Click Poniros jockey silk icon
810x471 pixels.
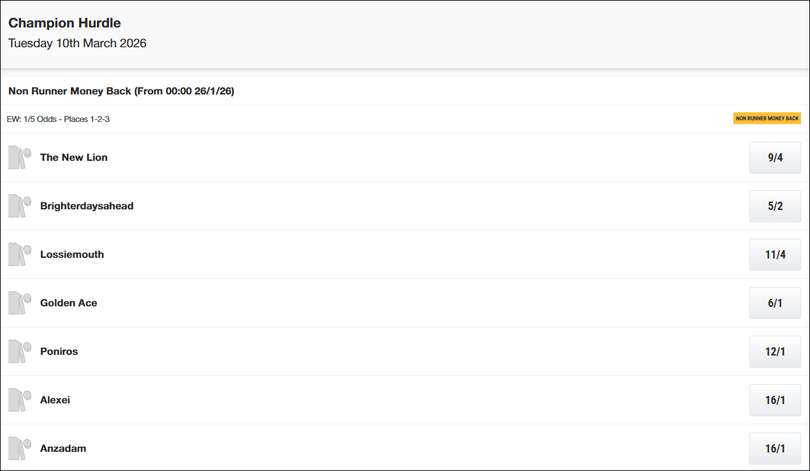pyautogui.click(x=20, y=351)
